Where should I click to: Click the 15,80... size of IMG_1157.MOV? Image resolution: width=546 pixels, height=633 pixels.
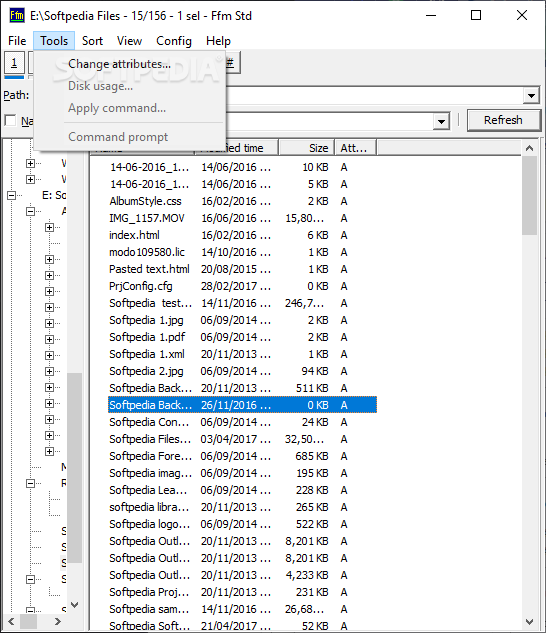304,218
